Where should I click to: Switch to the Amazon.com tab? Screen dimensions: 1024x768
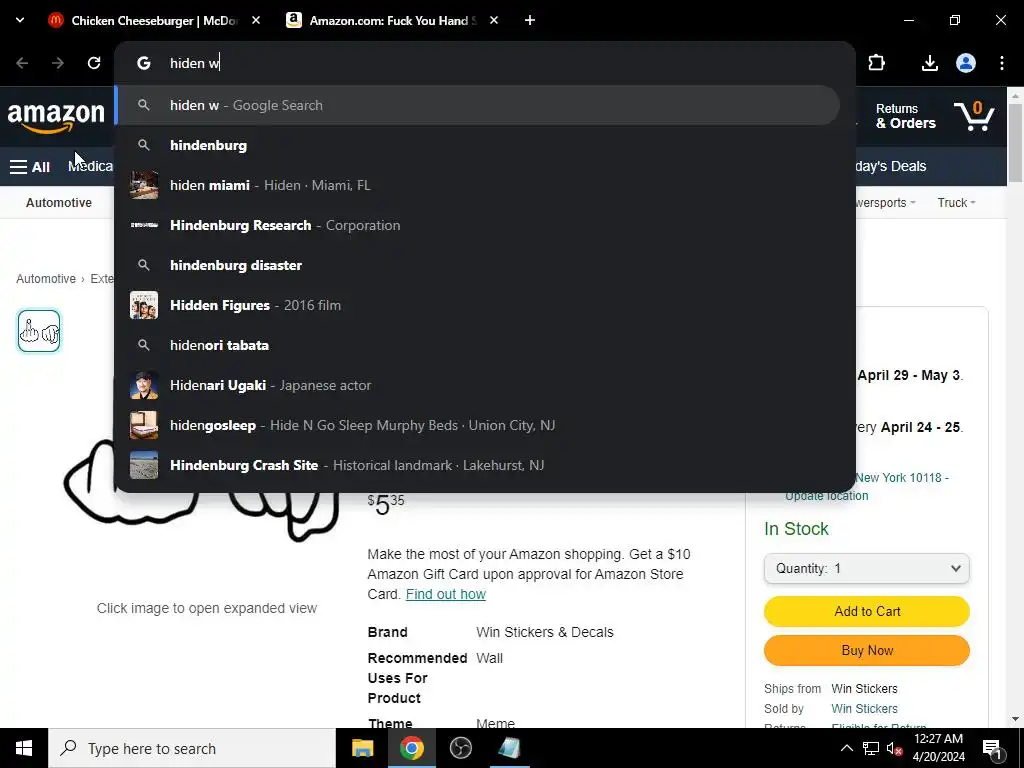click(x=392, y=20)
